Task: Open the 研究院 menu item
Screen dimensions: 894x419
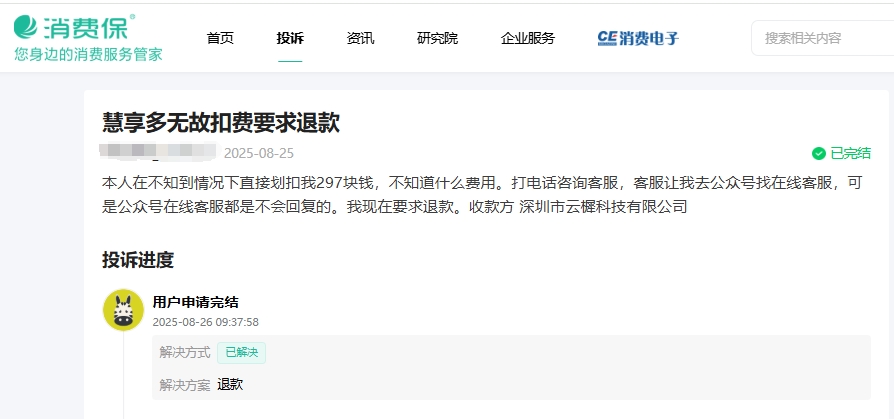Action: coord(437,38)
